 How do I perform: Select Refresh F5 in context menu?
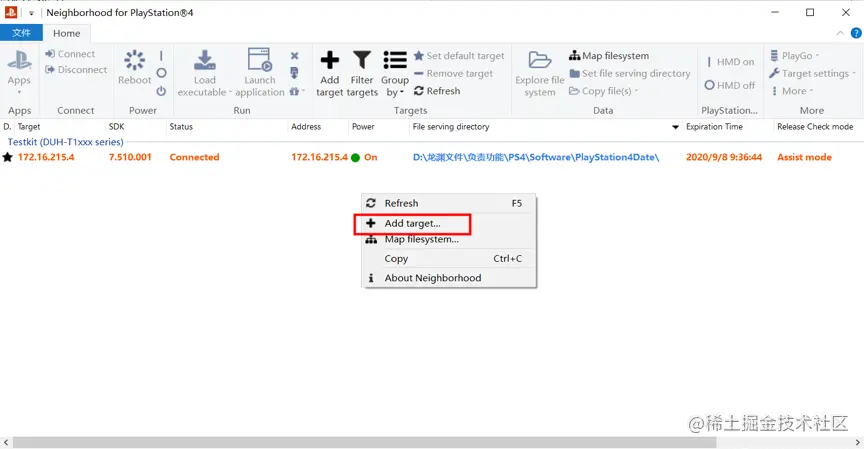(448, 203)
